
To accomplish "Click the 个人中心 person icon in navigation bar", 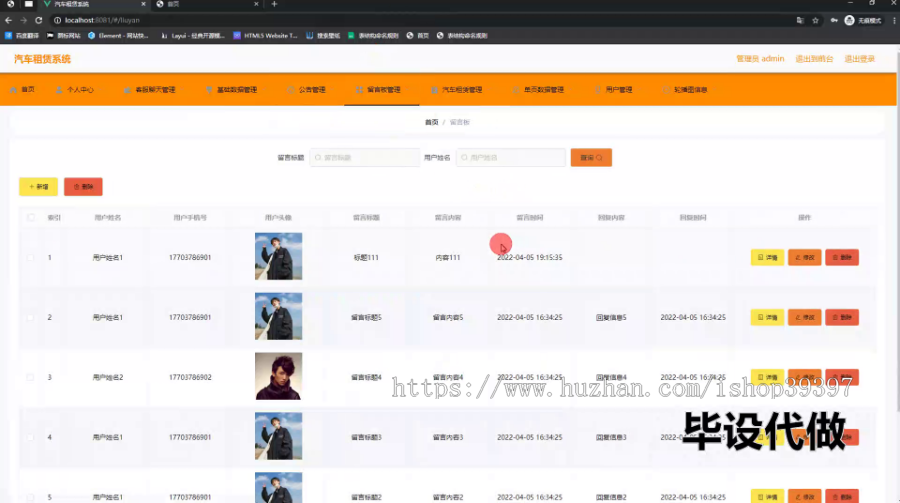I will 59,90.
